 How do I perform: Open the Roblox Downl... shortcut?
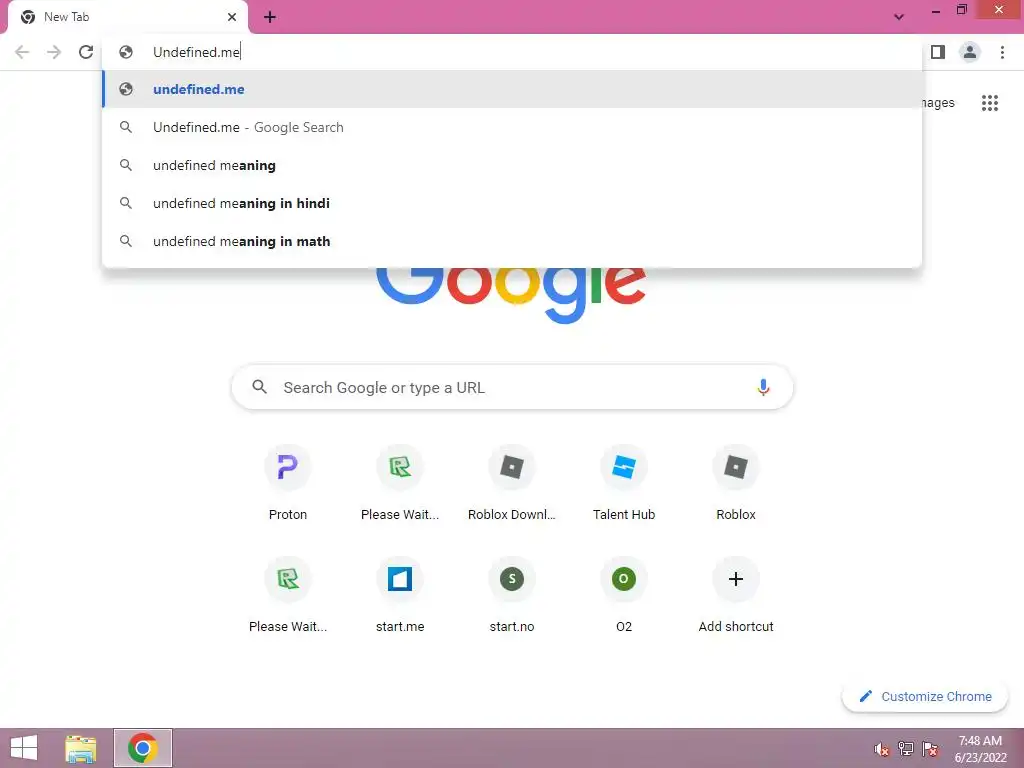click(511, 483)
